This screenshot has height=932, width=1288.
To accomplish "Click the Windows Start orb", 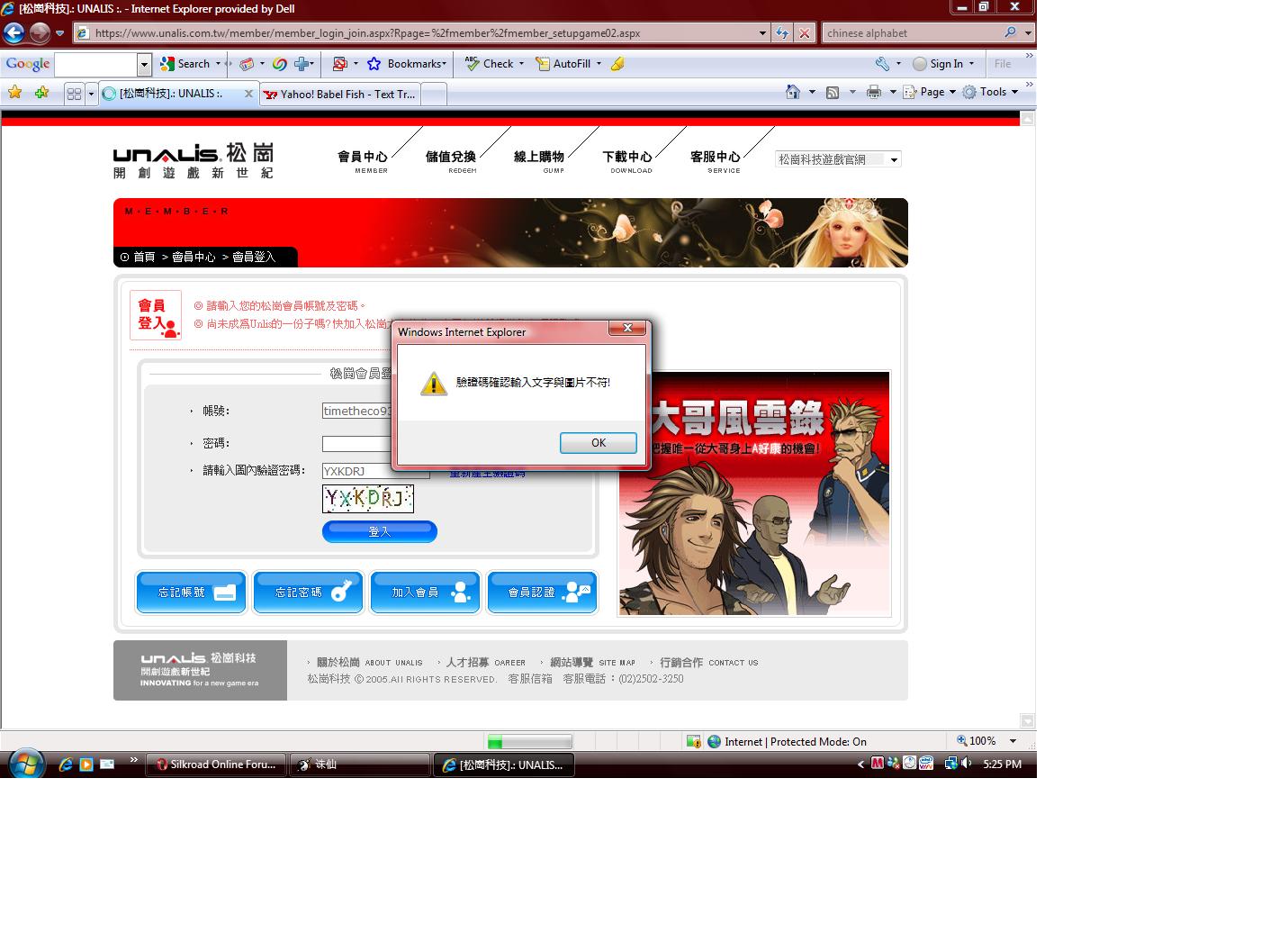I will pos(26,764).
